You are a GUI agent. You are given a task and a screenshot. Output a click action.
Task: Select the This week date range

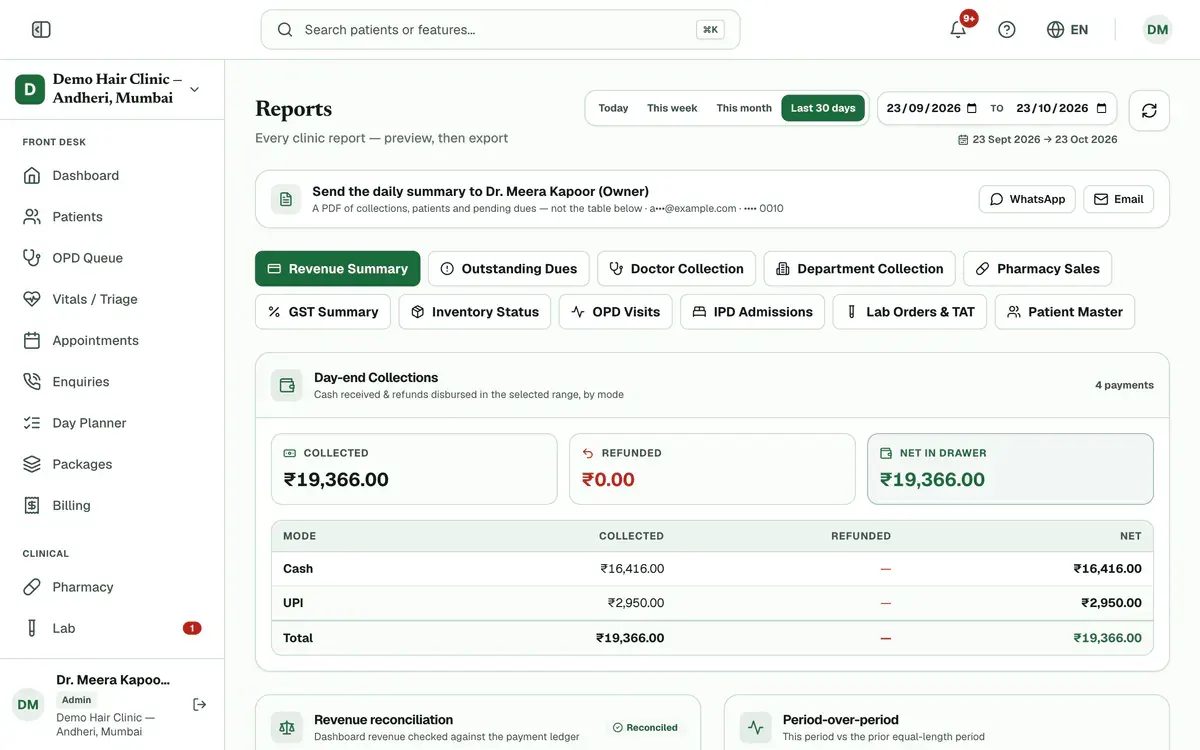pyautogui.click(x=672, y=108)
